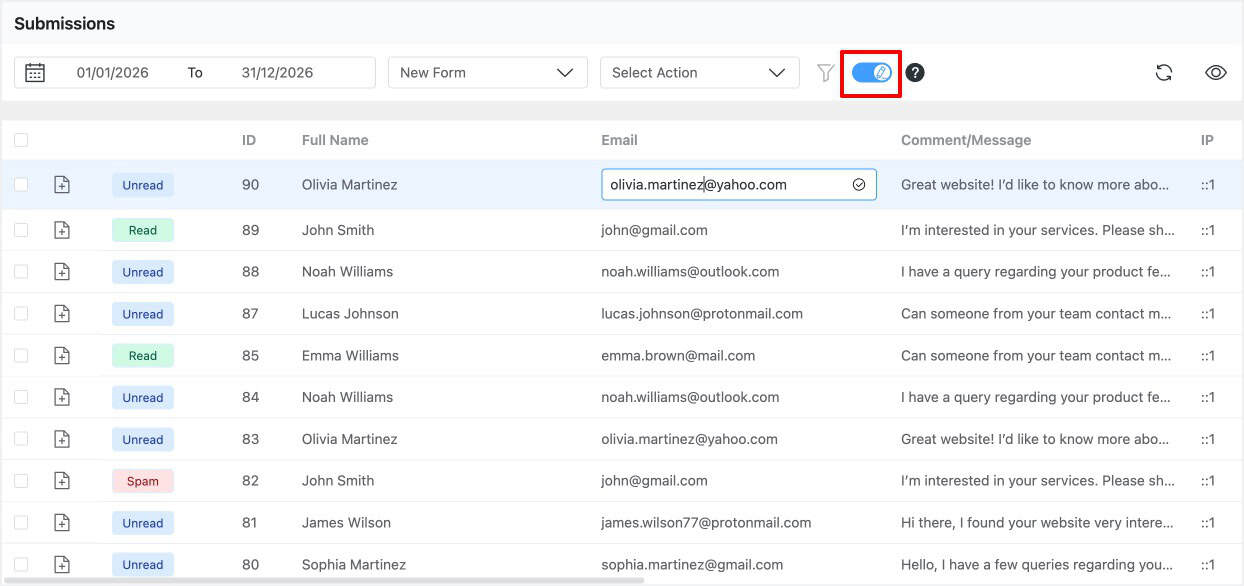Click the message starting 'Hi there, I found'
1244x586 pixels.
(1037, 523)
